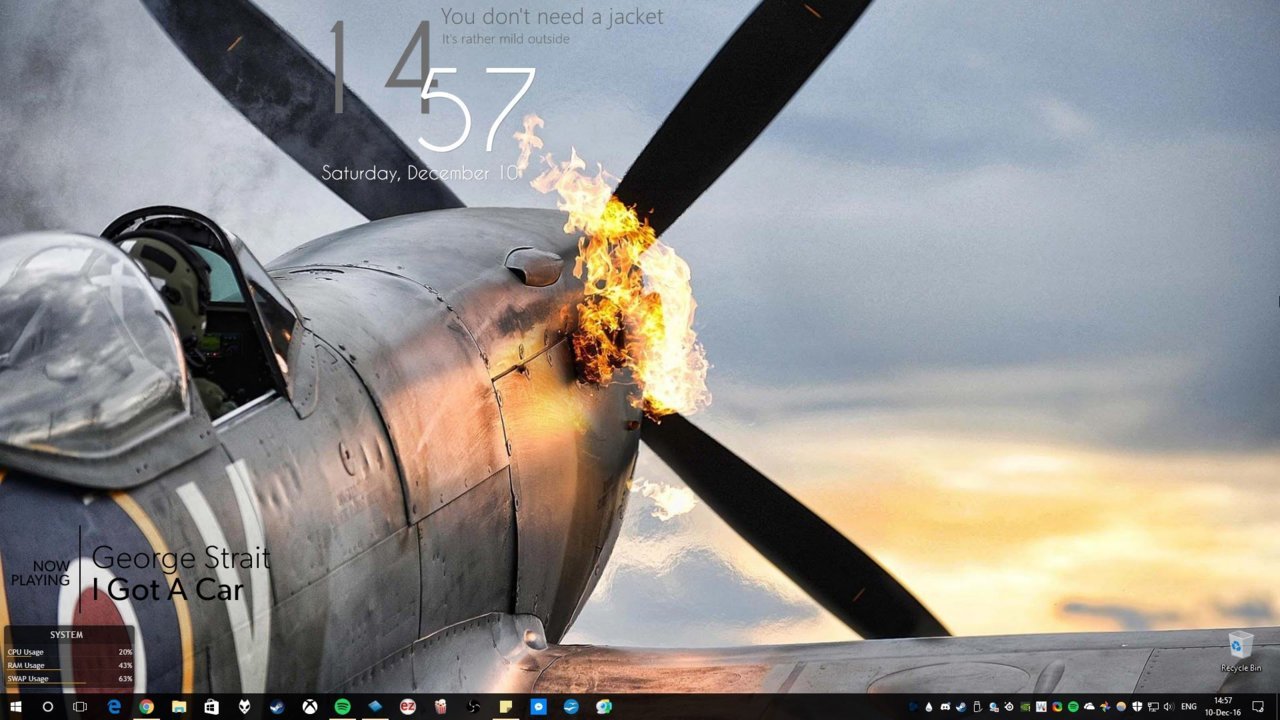
Task: Launch OBS Studio from the taskbar
Action: (x=473, y=707)
